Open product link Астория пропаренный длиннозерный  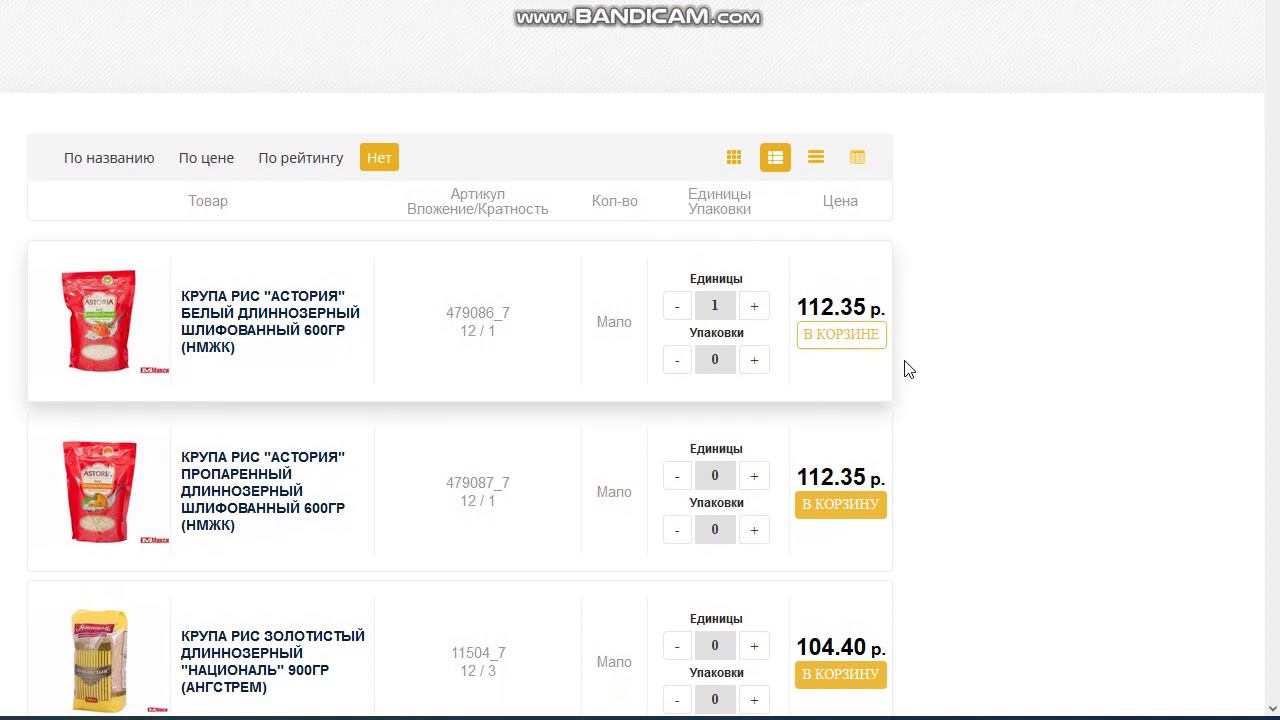tap(263, 491)
